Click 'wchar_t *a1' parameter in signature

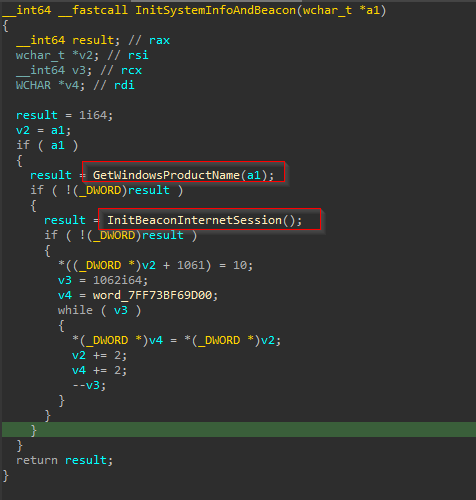point(341,10)
